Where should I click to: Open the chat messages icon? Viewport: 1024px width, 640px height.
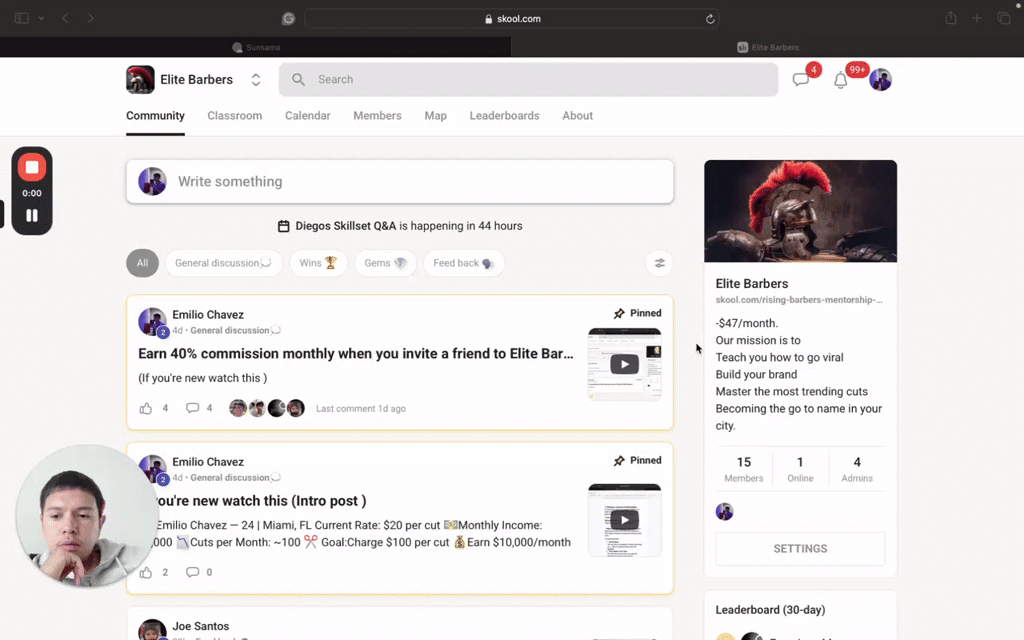pos(801,80)
